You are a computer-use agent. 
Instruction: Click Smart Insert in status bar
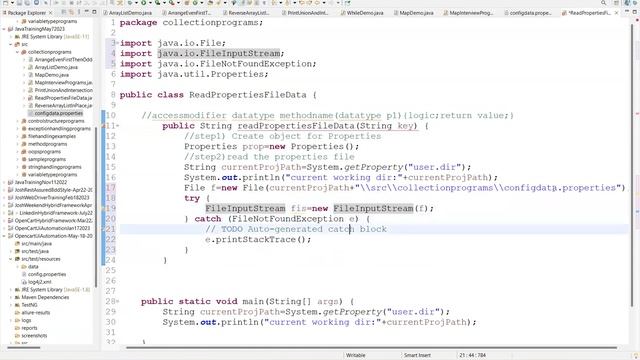pyautogui.click(x=417, y=356)
